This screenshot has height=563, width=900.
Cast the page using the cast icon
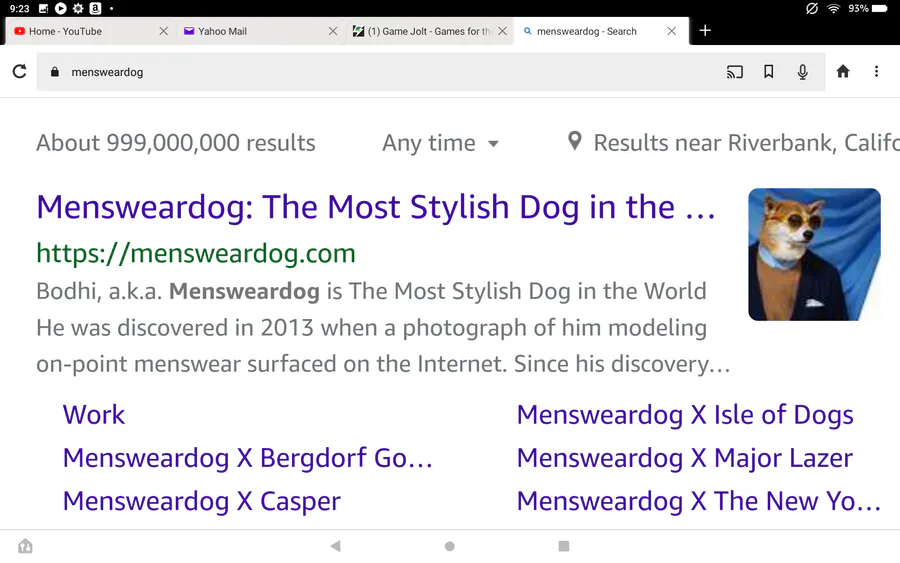735,72
